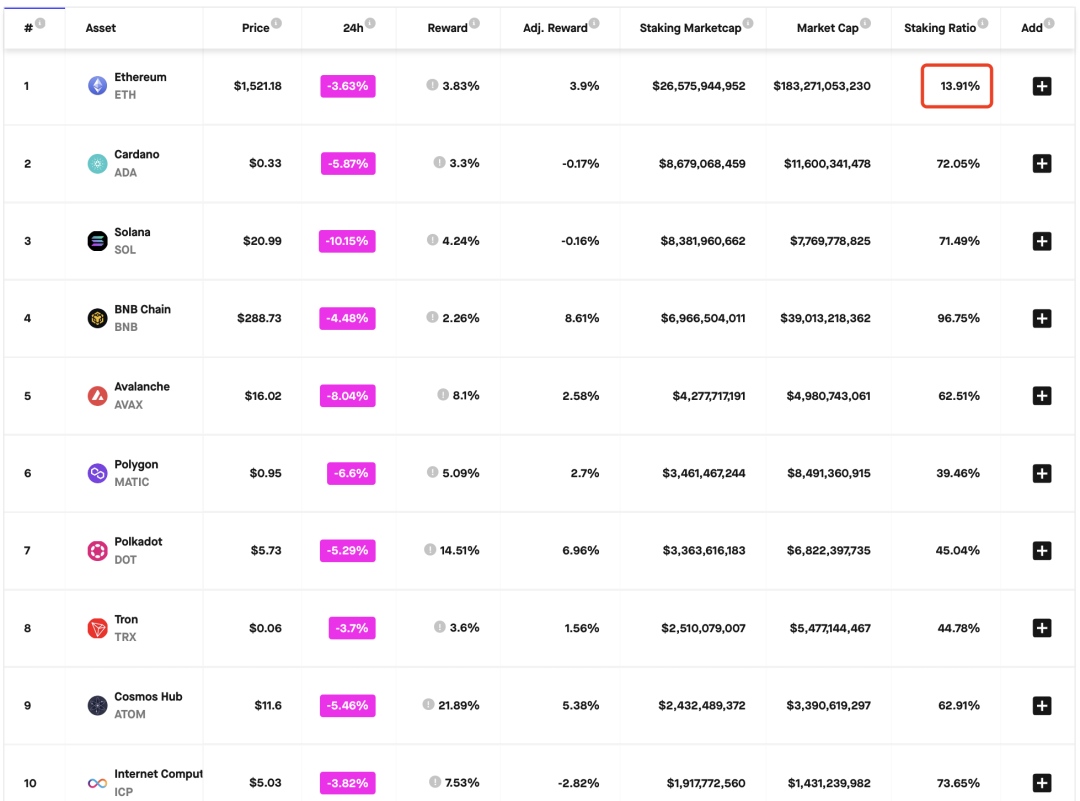Click the Internet Computer infinity logo
This screenshot has width=1080, height=801.
[97, 783]
